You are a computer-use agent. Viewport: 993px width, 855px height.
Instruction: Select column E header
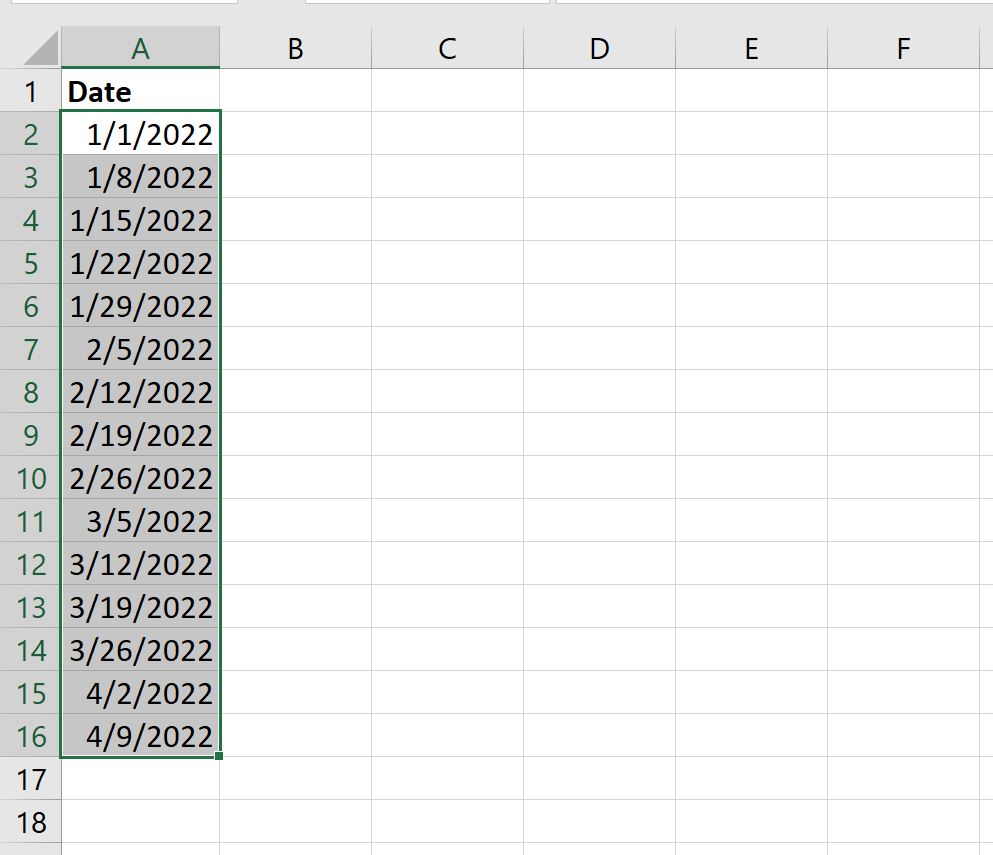point(752,48)
